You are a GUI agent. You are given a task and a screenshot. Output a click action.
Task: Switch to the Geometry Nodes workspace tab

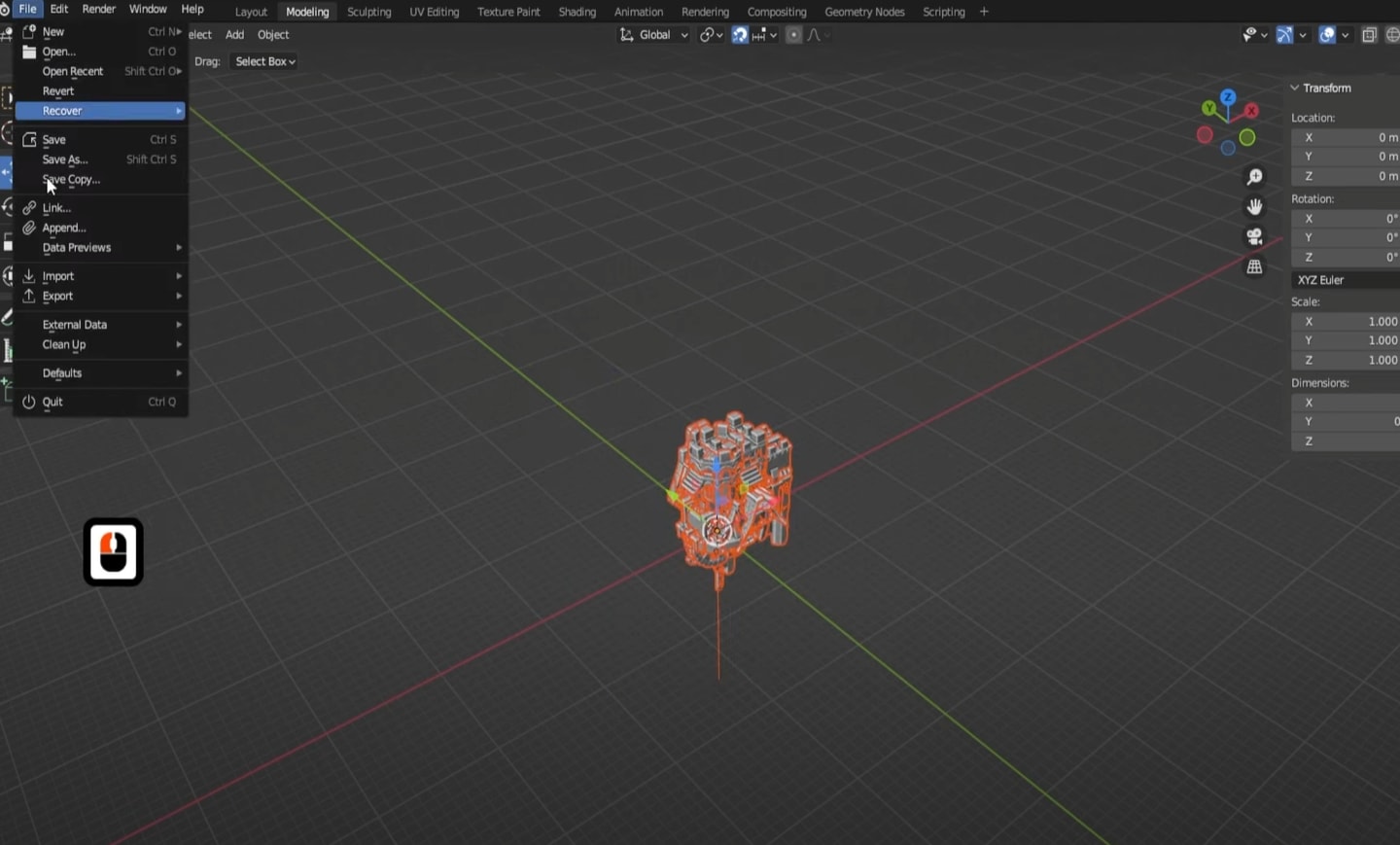pyautogui.click(x=864, y=12)
